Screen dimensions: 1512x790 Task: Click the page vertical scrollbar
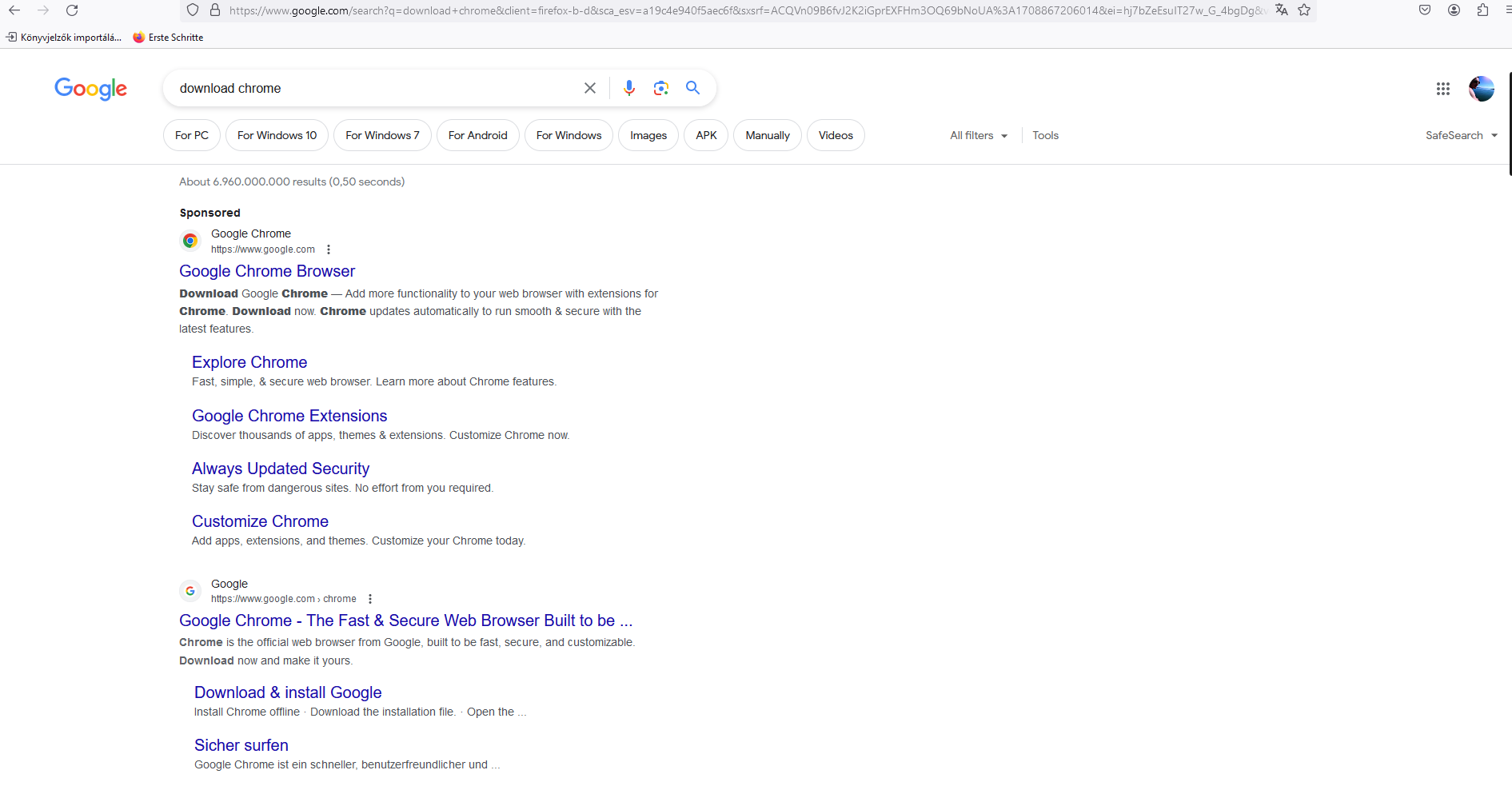[x=1509, y=124]
